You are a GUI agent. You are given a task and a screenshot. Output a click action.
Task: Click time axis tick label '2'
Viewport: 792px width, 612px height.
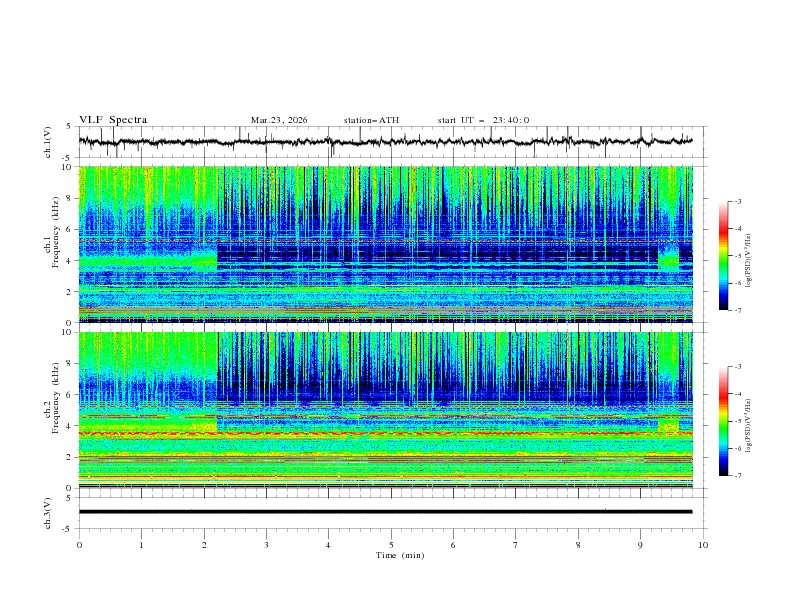[204, 545]
